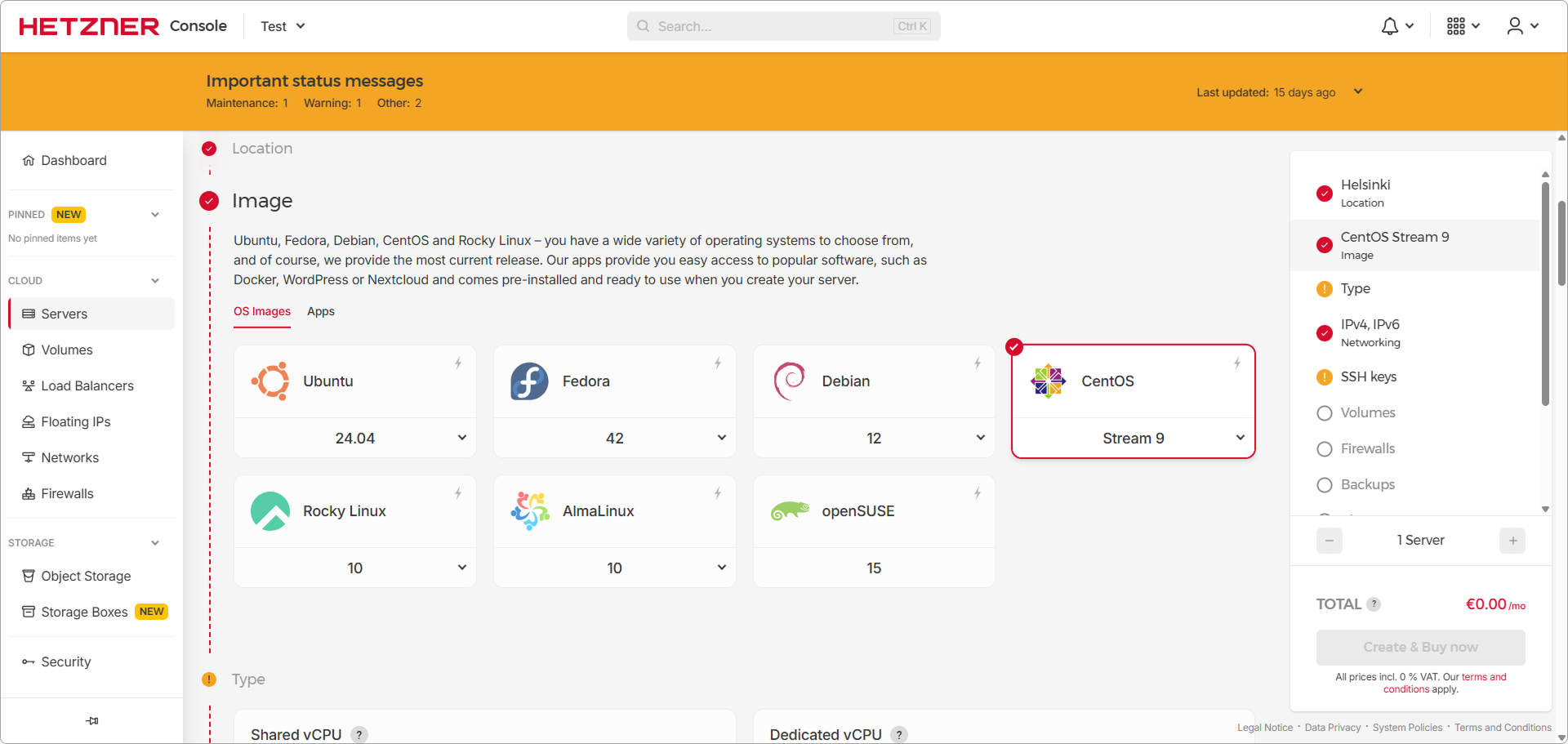Click the Storage Boxes icon
1568x744 pixels.
tap(29, 612)
